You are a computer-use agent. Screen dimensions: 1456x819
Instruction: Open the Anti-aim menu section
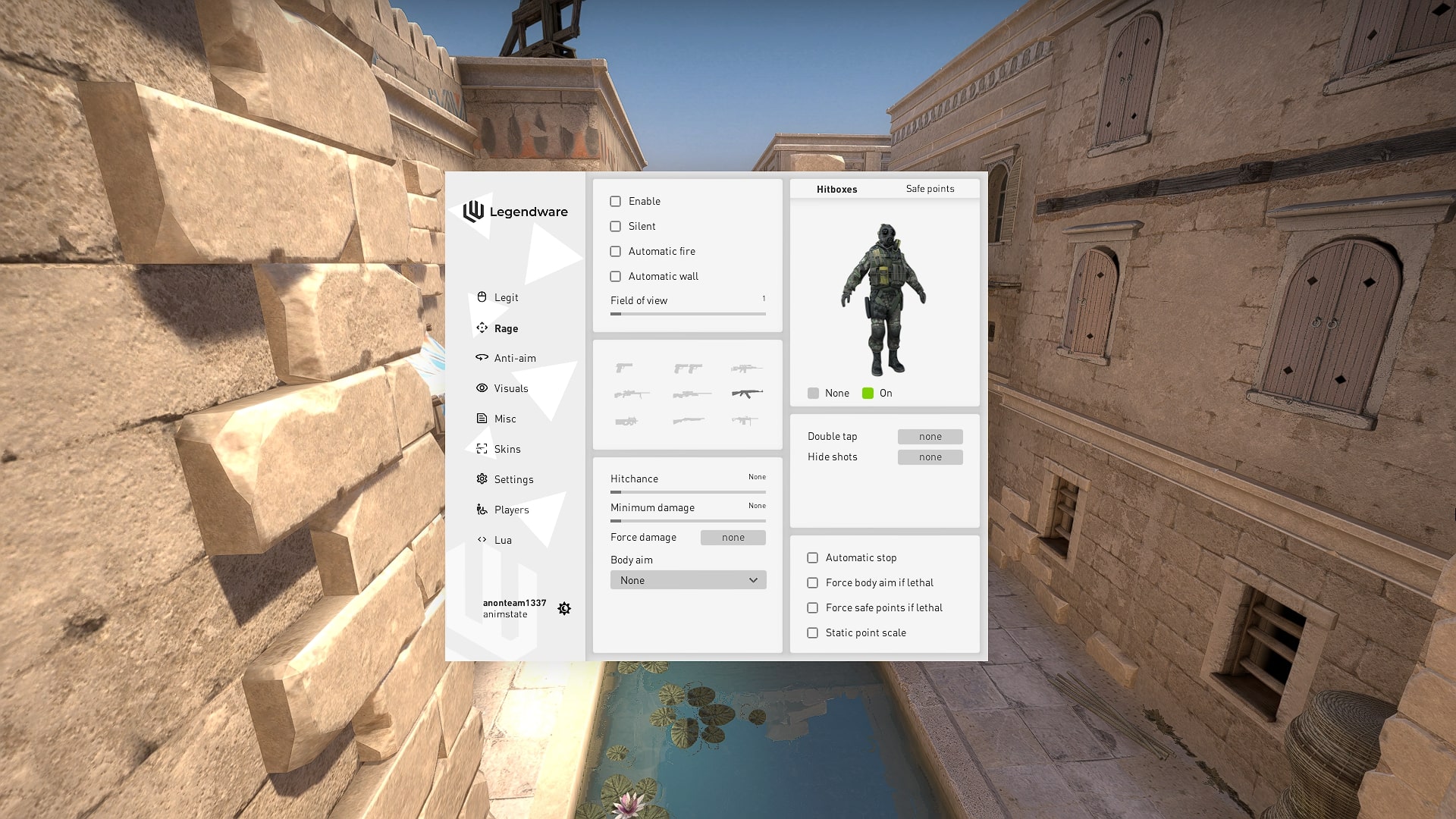pos(514,358)
